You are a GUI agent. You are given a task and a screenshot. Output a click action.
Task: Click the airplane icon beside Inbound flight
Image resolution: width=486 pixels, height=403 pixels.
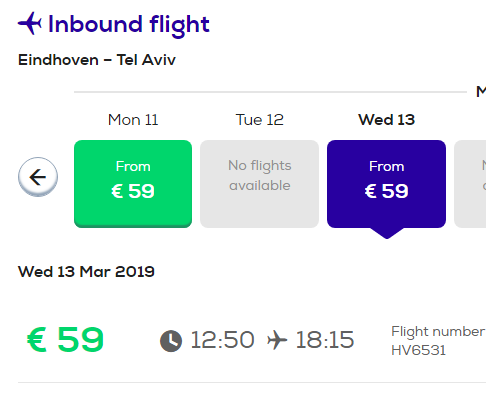[30, 23]
